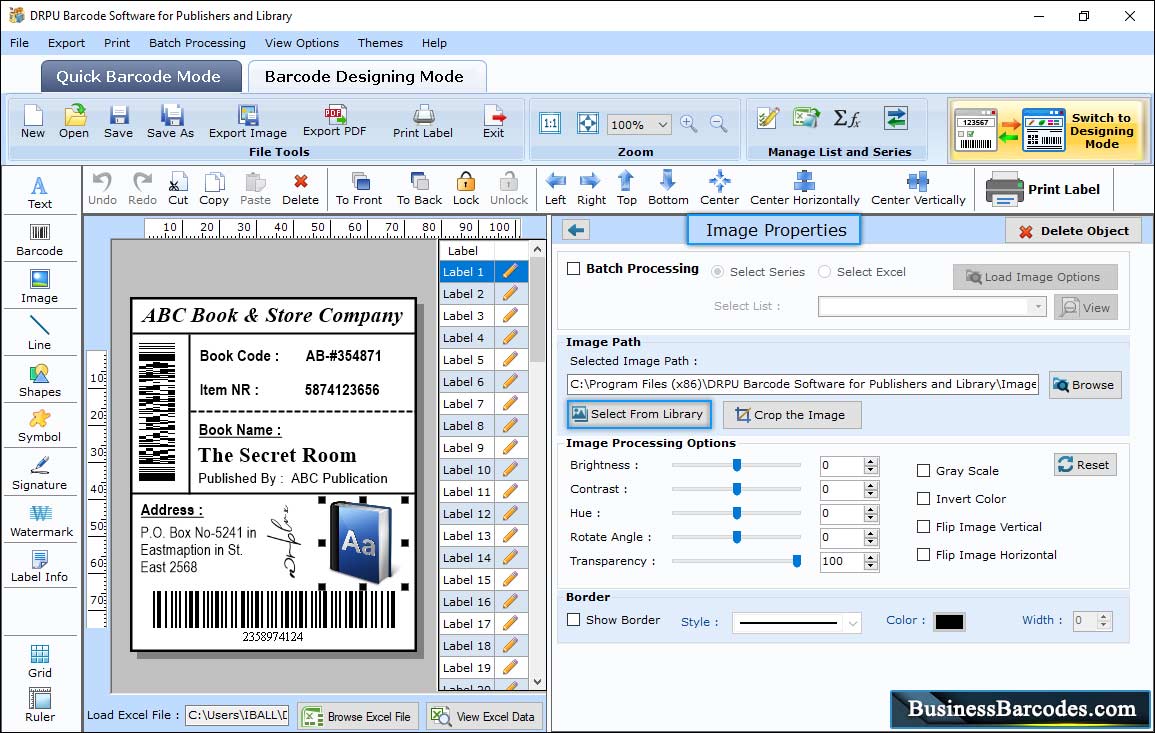Click the Browse image path button
Screen dimensions: 1155x733
click(x=1085, y=385)
